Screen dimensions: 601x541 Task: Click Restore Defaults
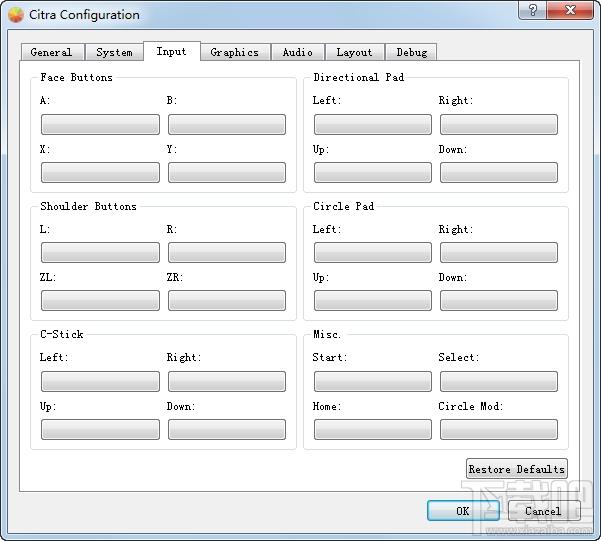pyautogui.click(x=517, y=469)
